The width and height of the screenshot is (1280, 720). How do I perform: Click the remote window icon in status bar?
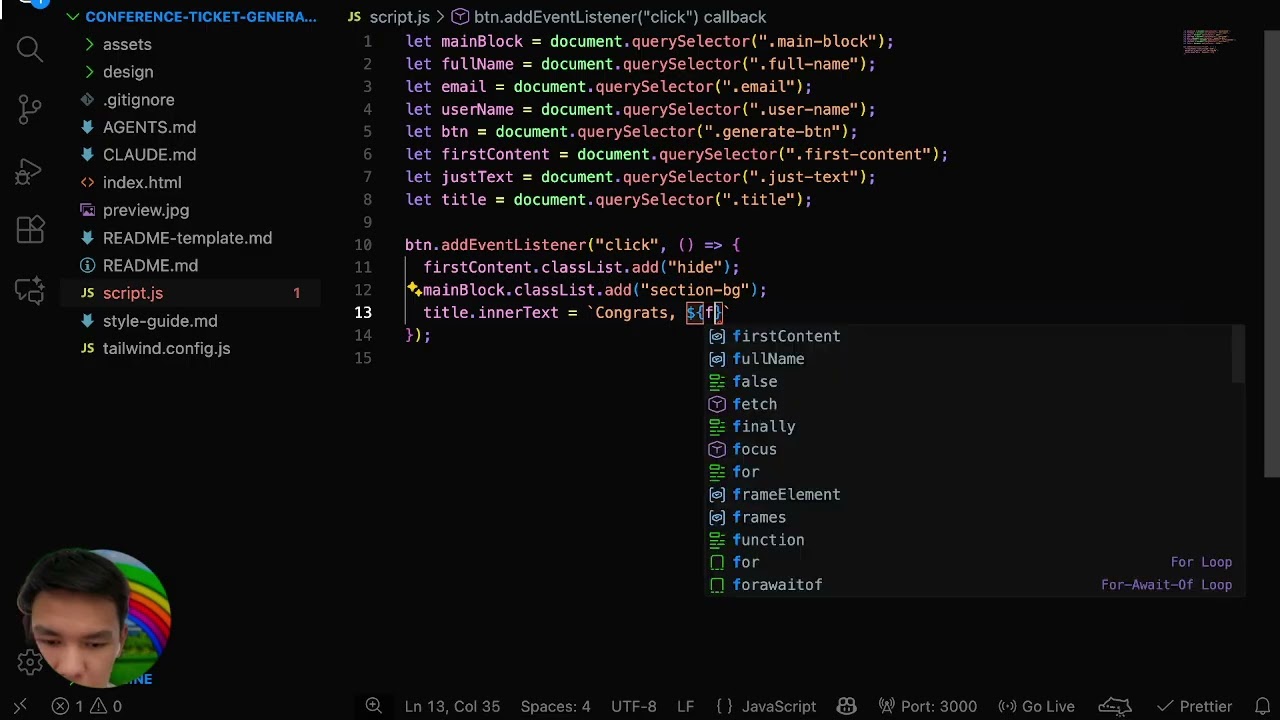point(19,706)
